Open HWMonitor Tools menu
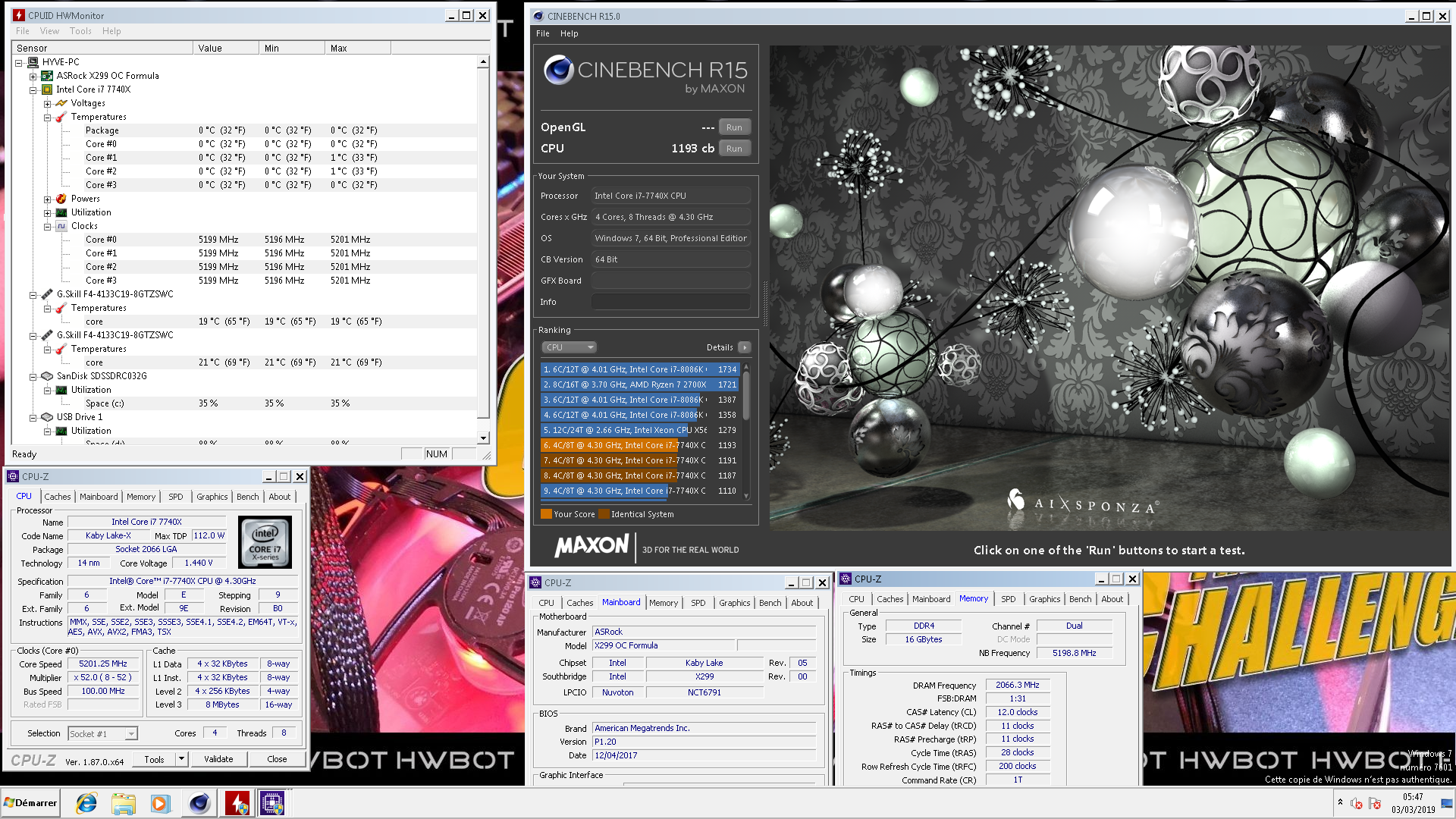 [80, 31]
